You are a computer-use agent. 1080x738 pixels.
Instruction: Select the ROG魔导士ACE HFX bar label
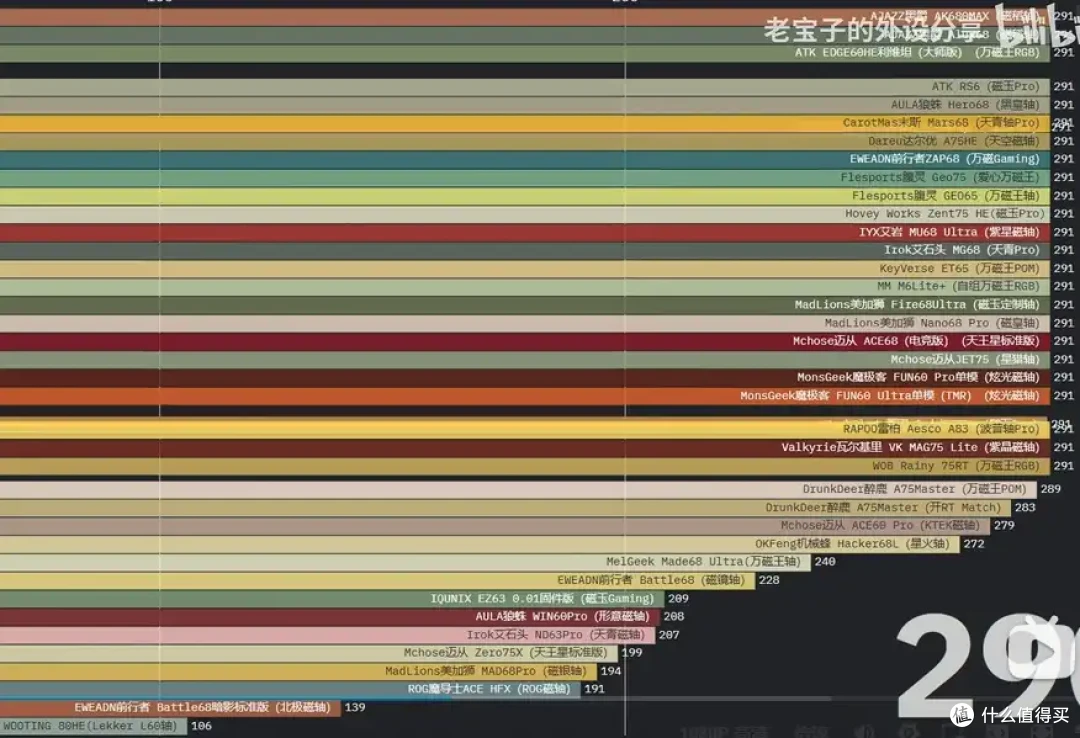[489, 688]
